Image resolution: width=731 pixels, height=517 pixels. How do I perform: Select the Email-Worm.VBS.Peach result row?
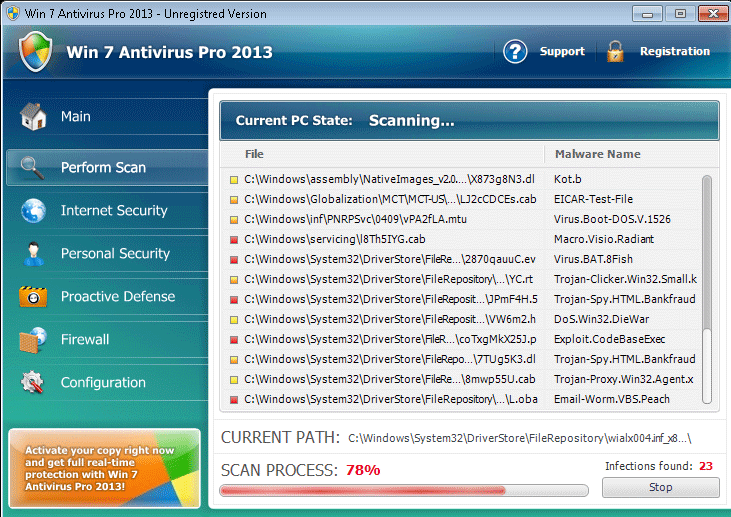(460, 399)
